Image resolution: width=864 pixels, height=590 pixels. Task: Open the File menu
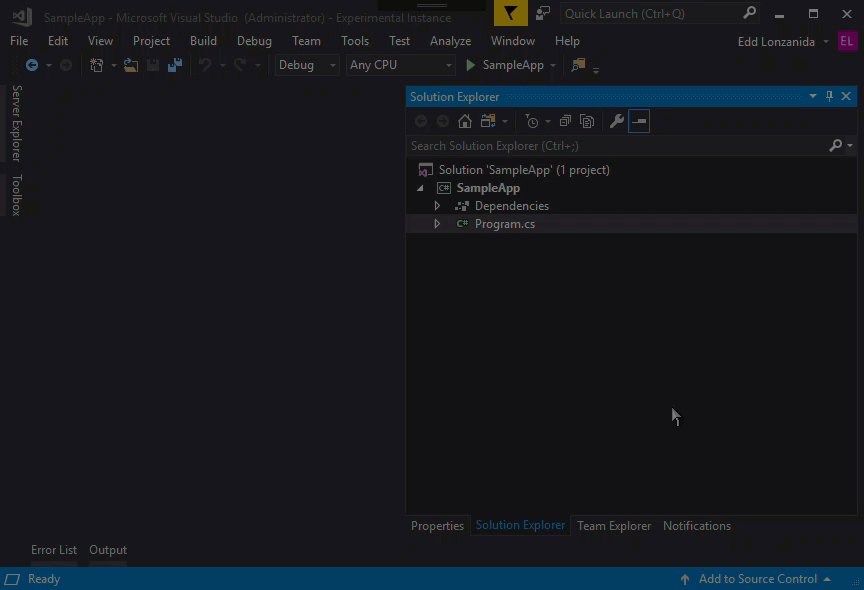click(x=19, y=41)
